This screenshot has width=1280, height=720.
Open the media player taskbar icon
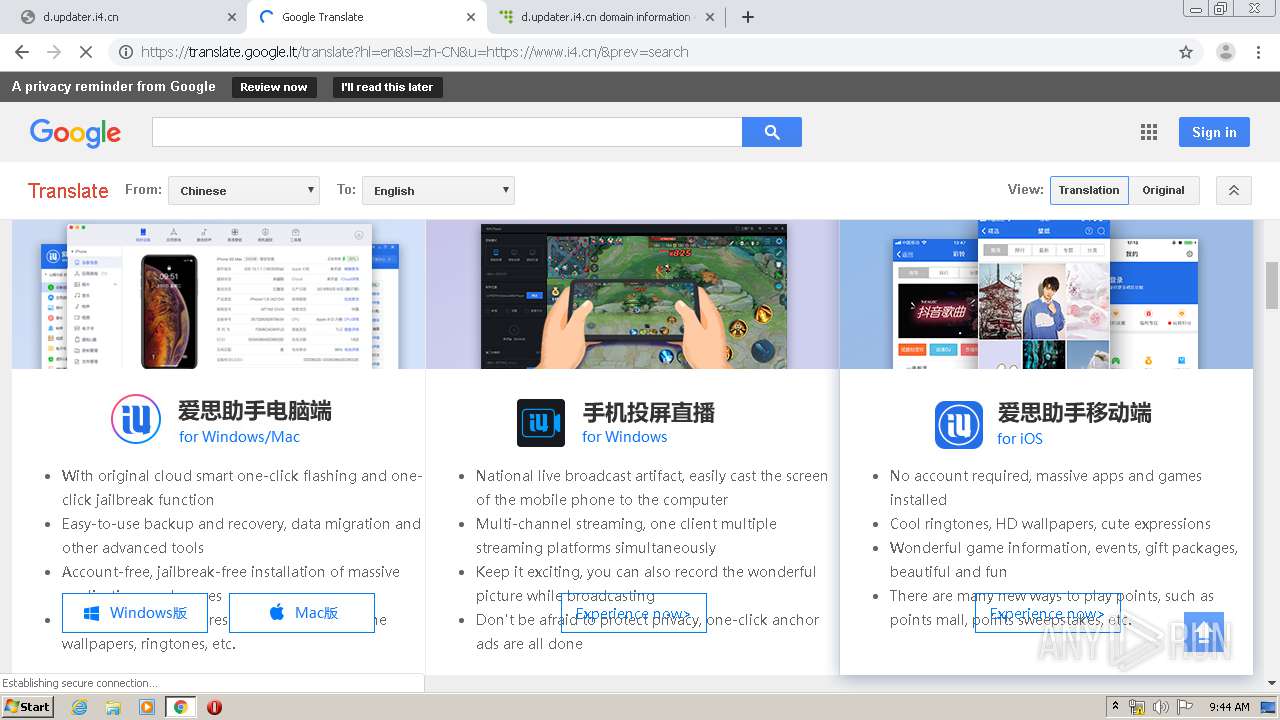coord(147,707)
